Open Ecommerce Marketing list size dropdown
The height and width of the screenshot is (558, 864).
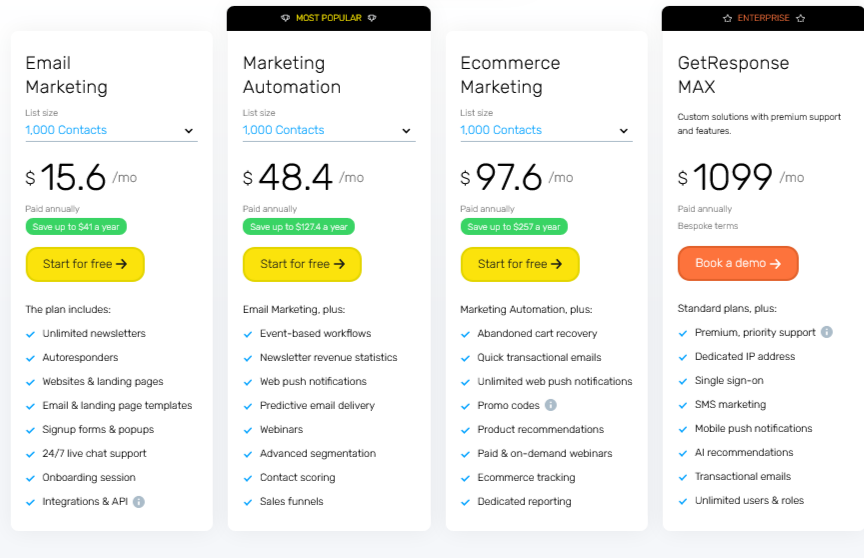point(546,131)
